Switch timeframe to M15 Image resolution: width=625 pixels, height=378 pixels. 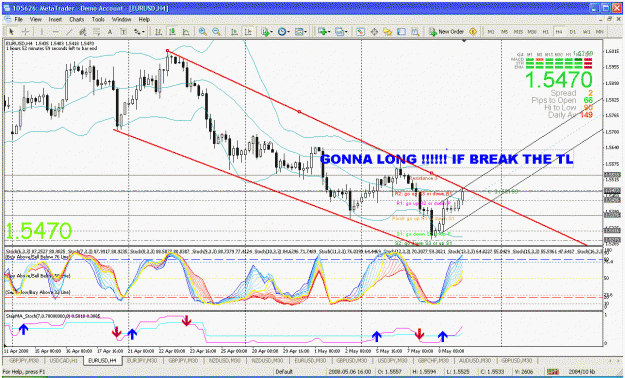point(518,32)
